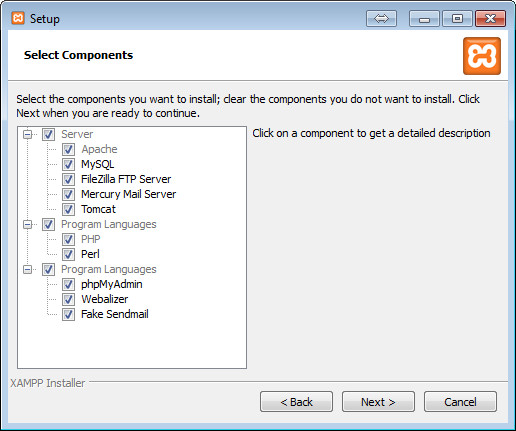Uncheck the Fake Sendmail checkbox
516x431 pixels.
pos(68,314)
